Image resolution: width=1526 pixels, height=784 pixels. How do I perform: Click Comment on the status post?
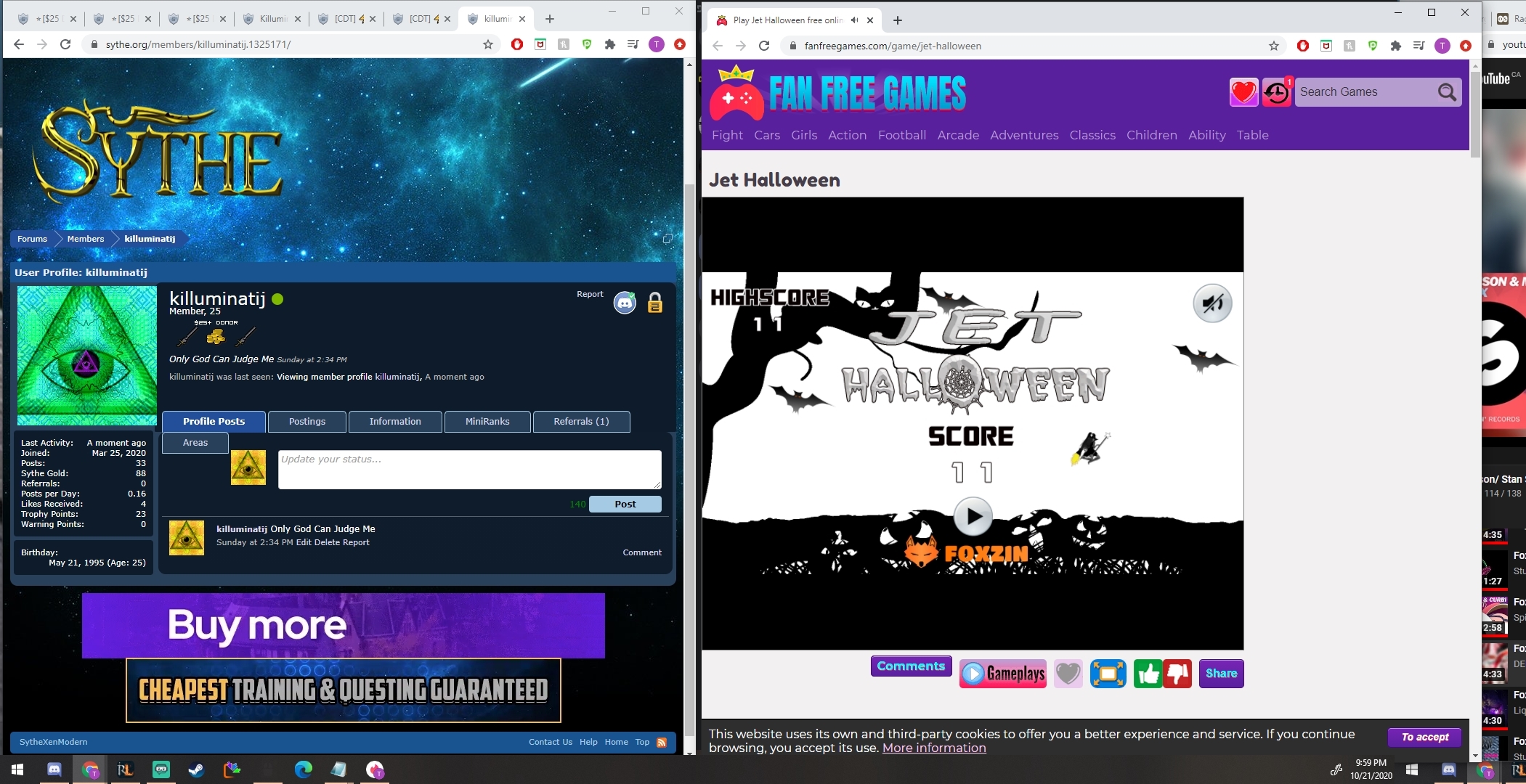coord(642,552)
